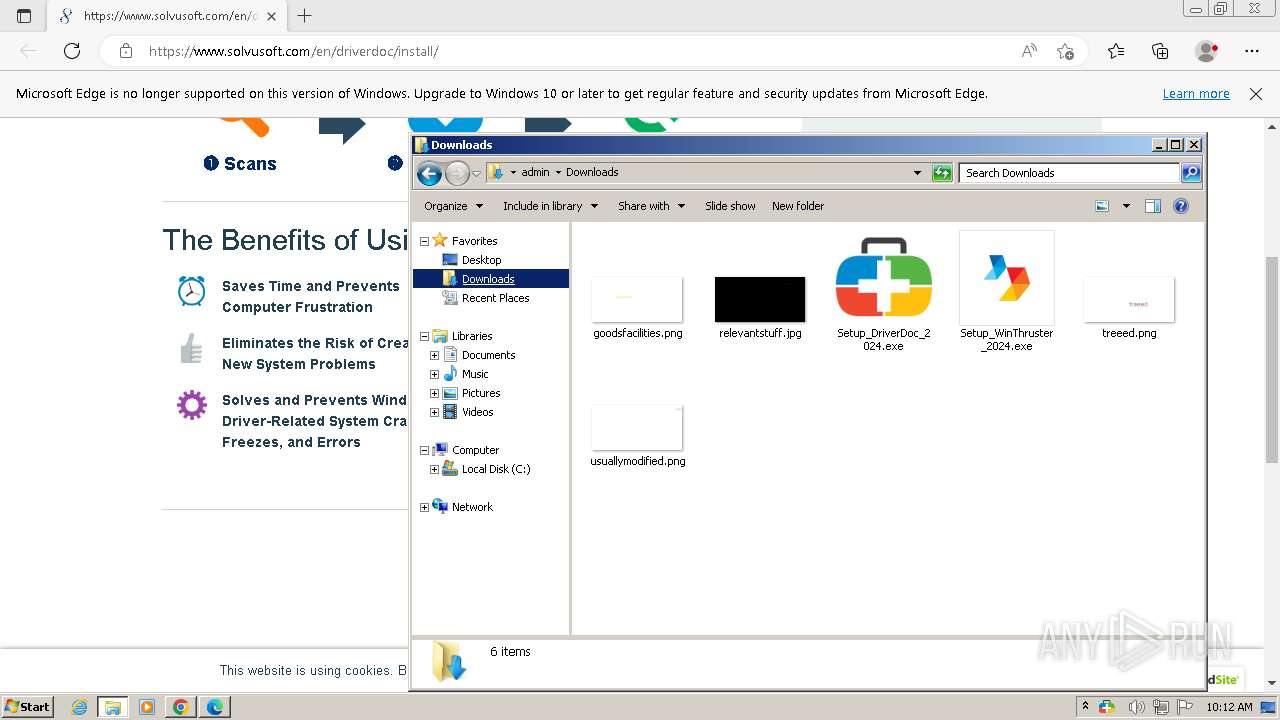
Task: Create a New folder
Action: (x=798, y=206)
